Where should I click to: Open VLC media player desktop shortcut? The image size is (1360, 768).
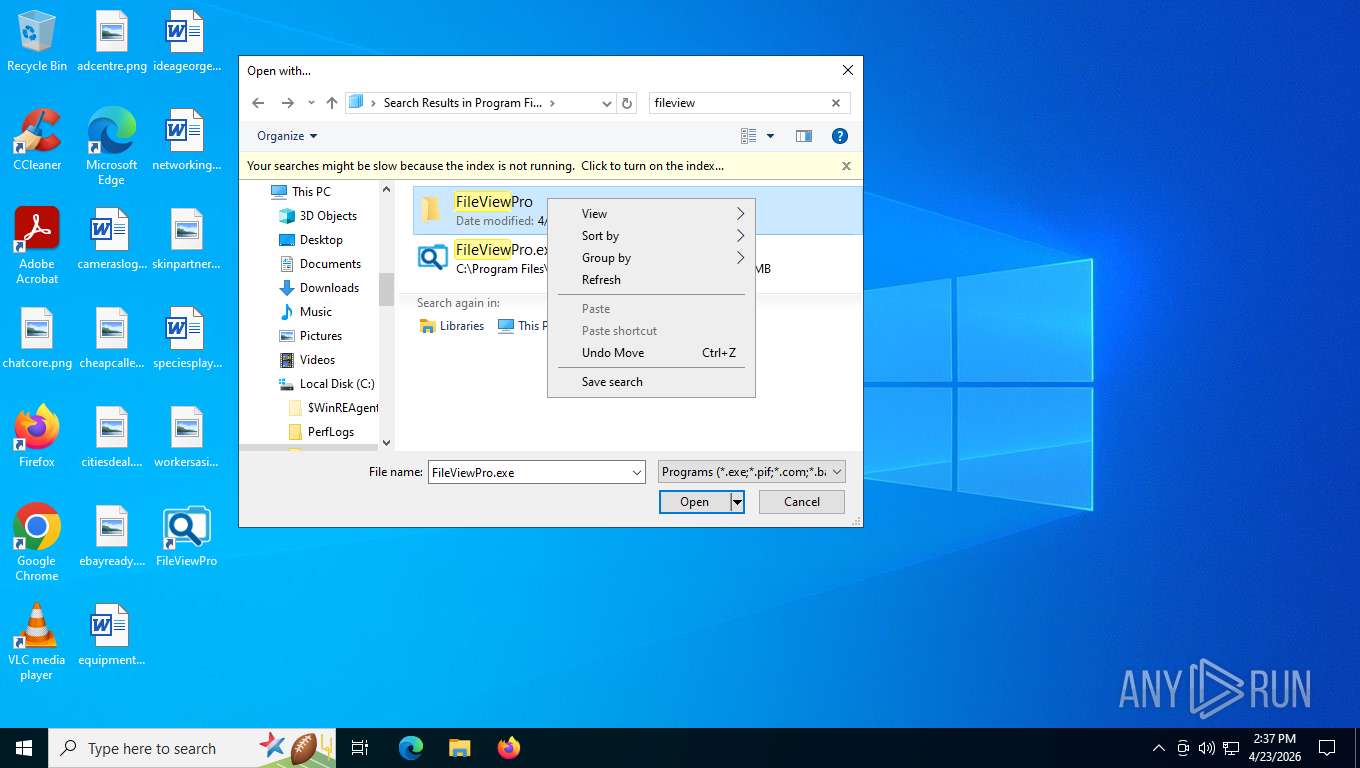point(37,642)
